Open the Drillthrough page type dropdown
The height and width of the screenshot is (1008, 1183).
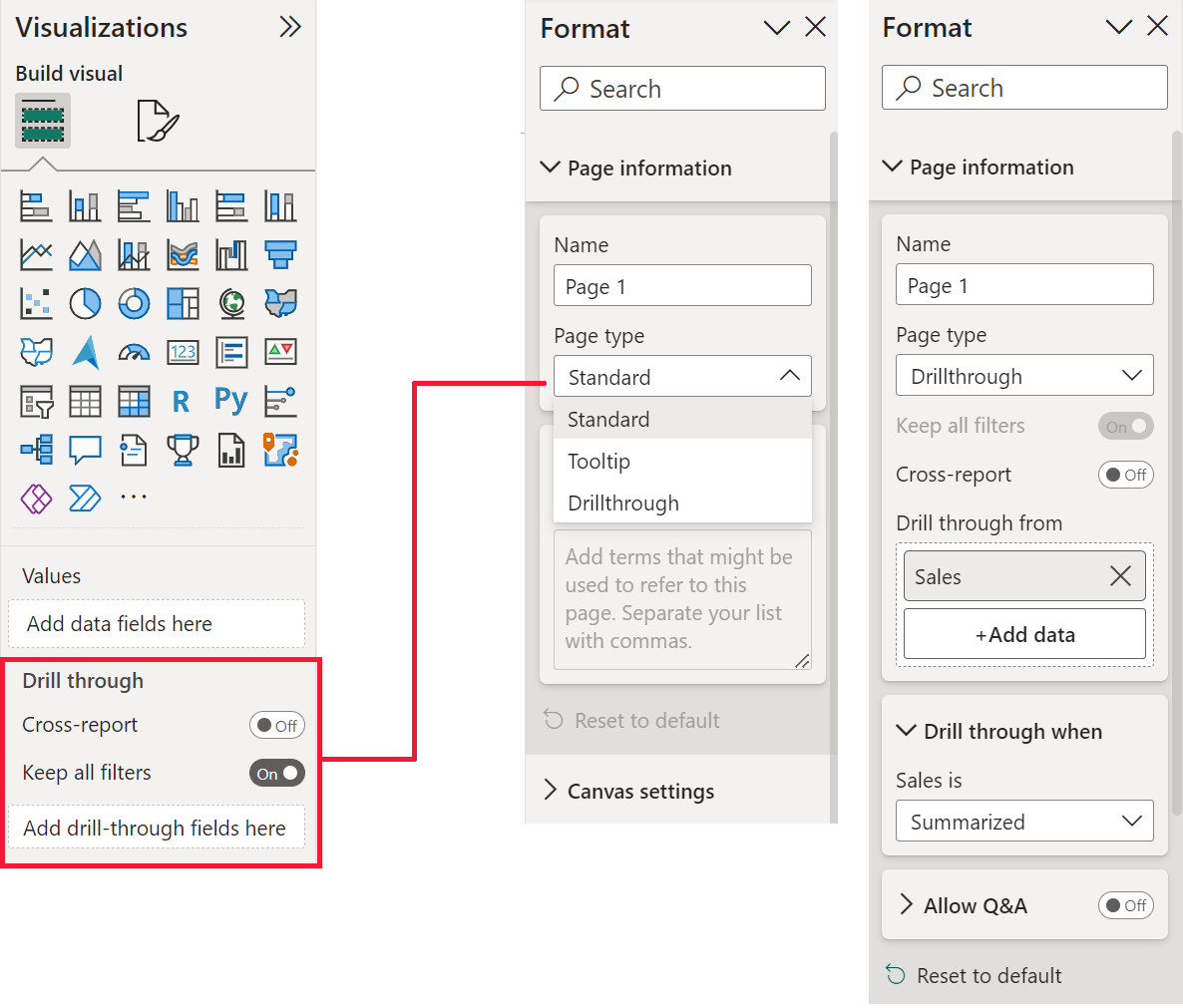[x=1024, y=376]
